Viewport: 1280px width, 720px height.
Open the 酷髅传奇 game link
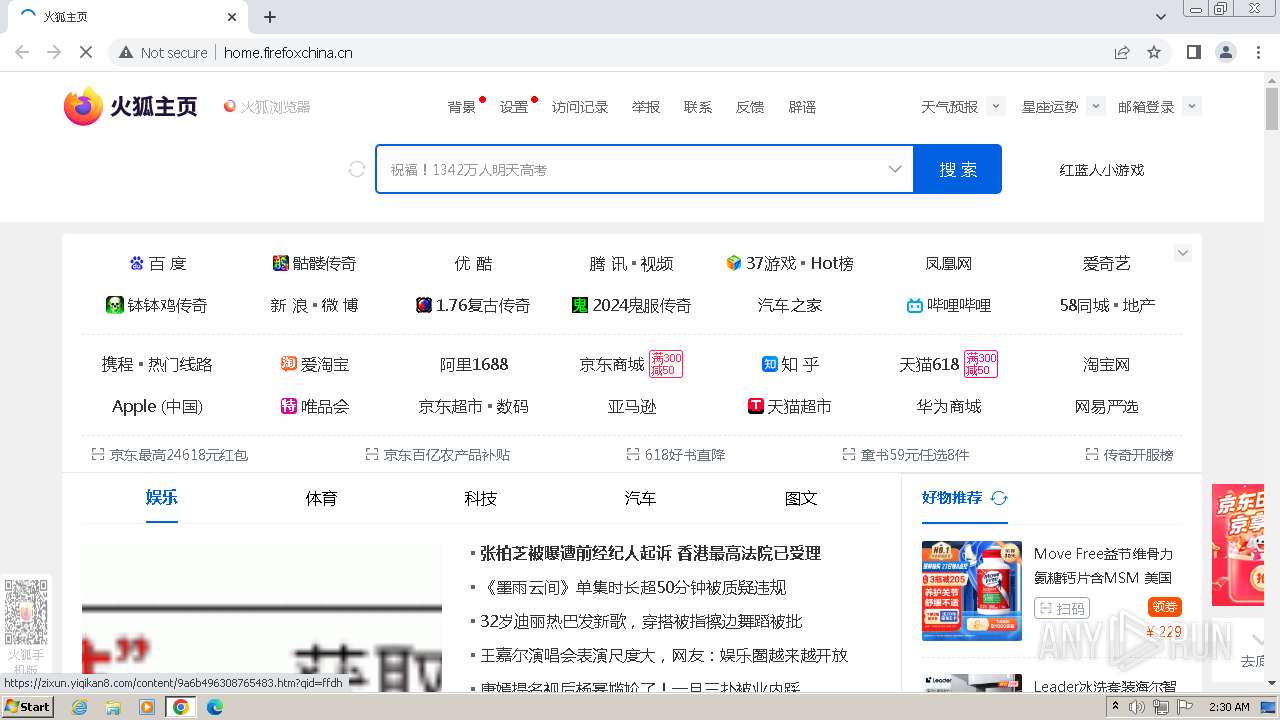pyautogui.click(x=314, y=263)
